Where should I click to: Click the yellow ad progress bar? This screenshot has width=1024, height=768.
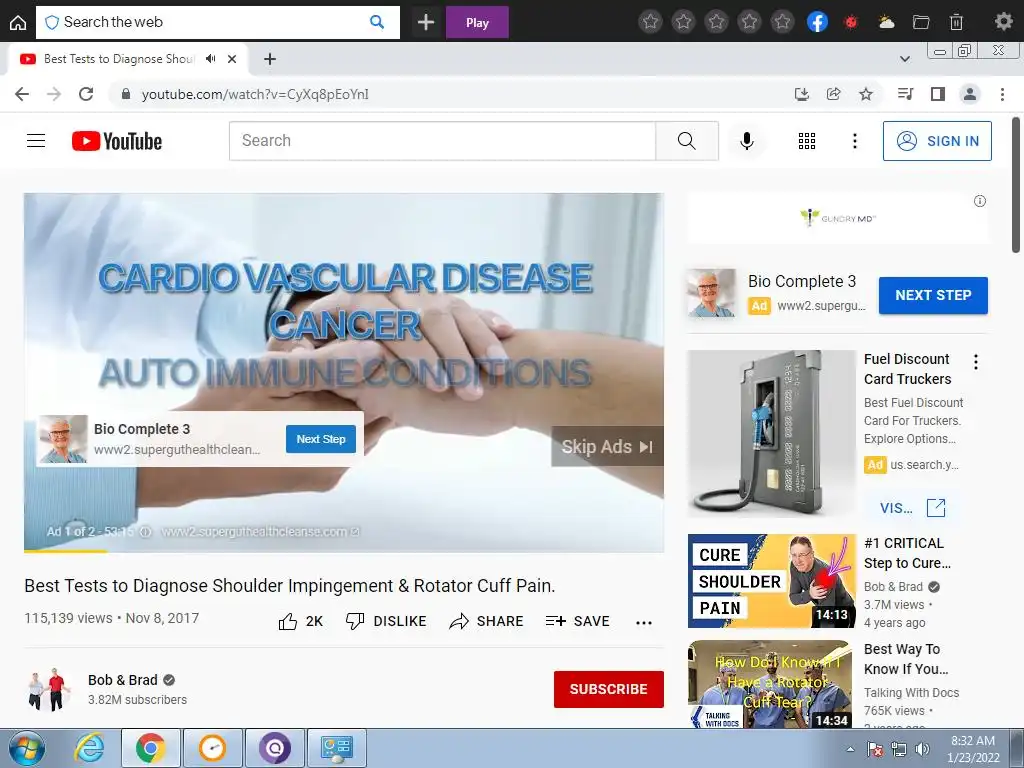(65, 551)
